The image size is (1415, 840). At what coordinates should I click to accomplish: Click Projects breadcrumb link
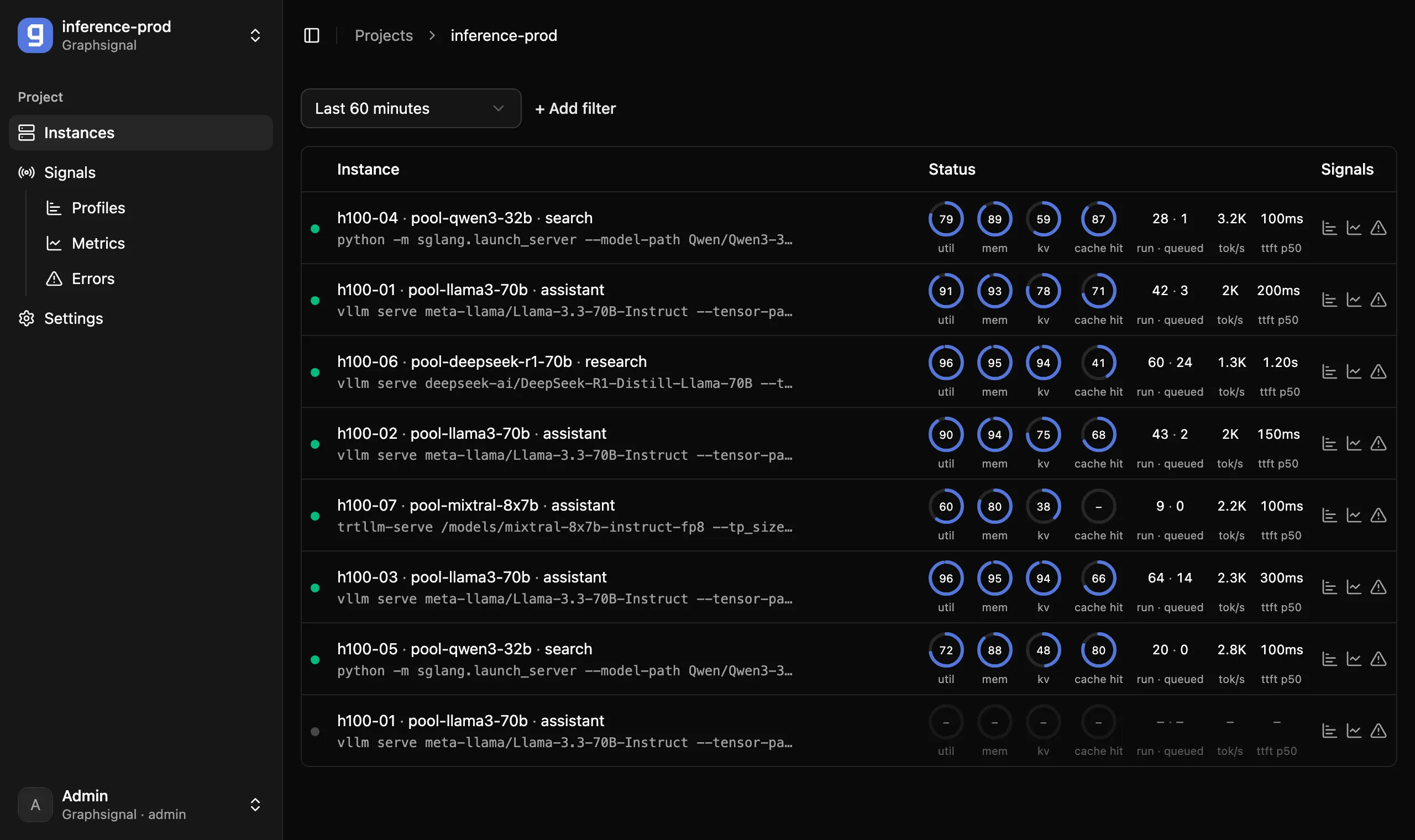point(384,35)
